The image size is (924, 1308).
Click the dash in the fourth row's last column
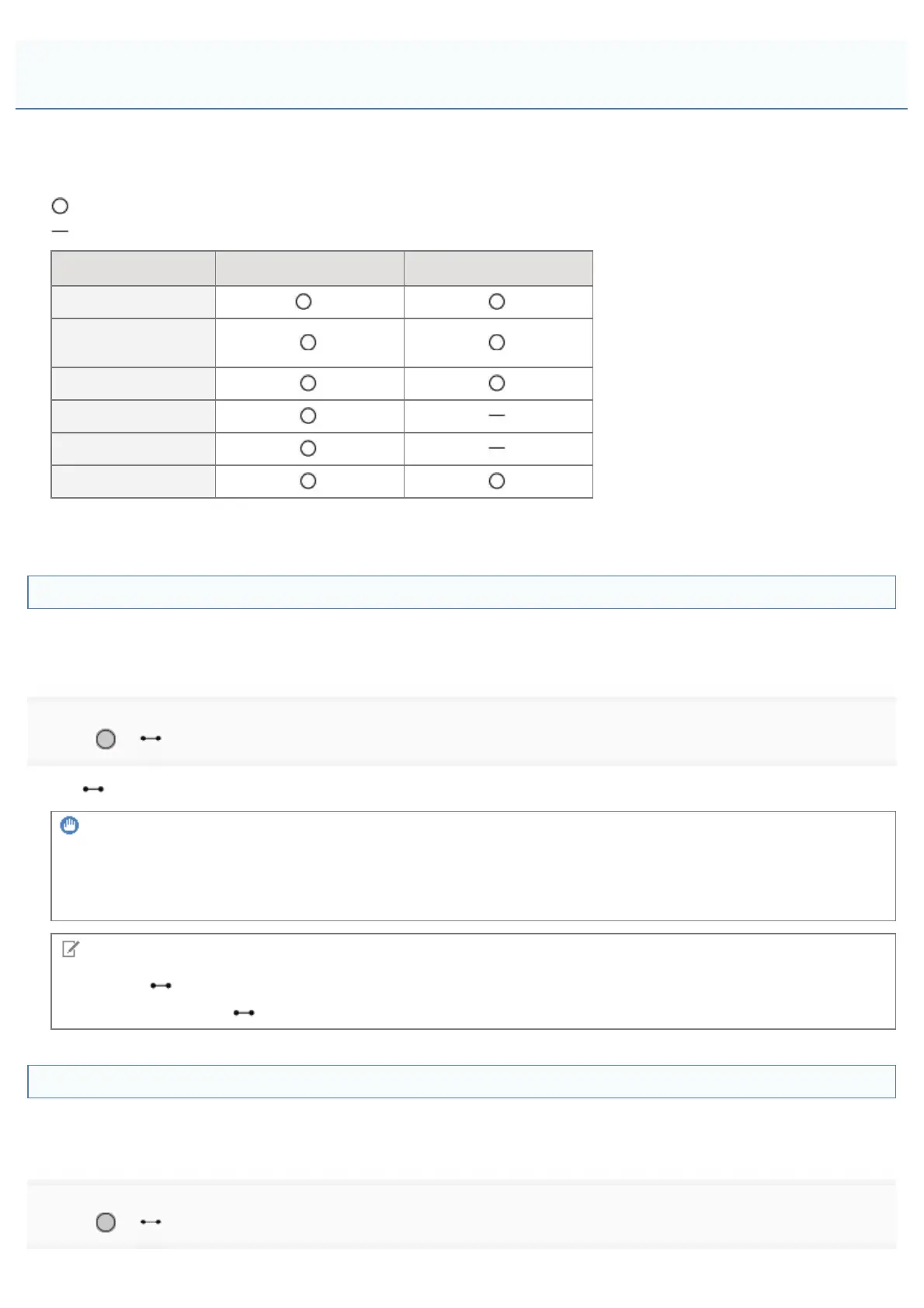[x=497, y=416]
